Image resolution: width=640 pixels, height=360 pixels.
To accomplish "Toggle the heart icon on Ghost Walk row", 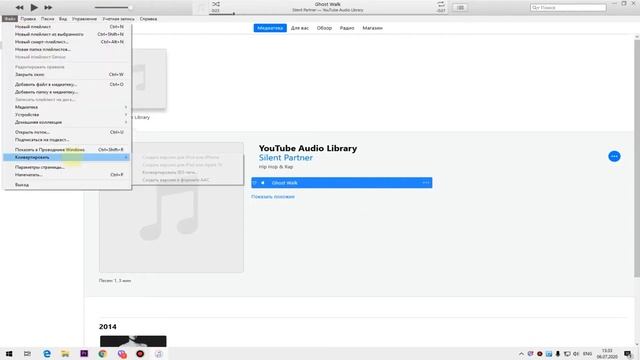I will 255,183.
